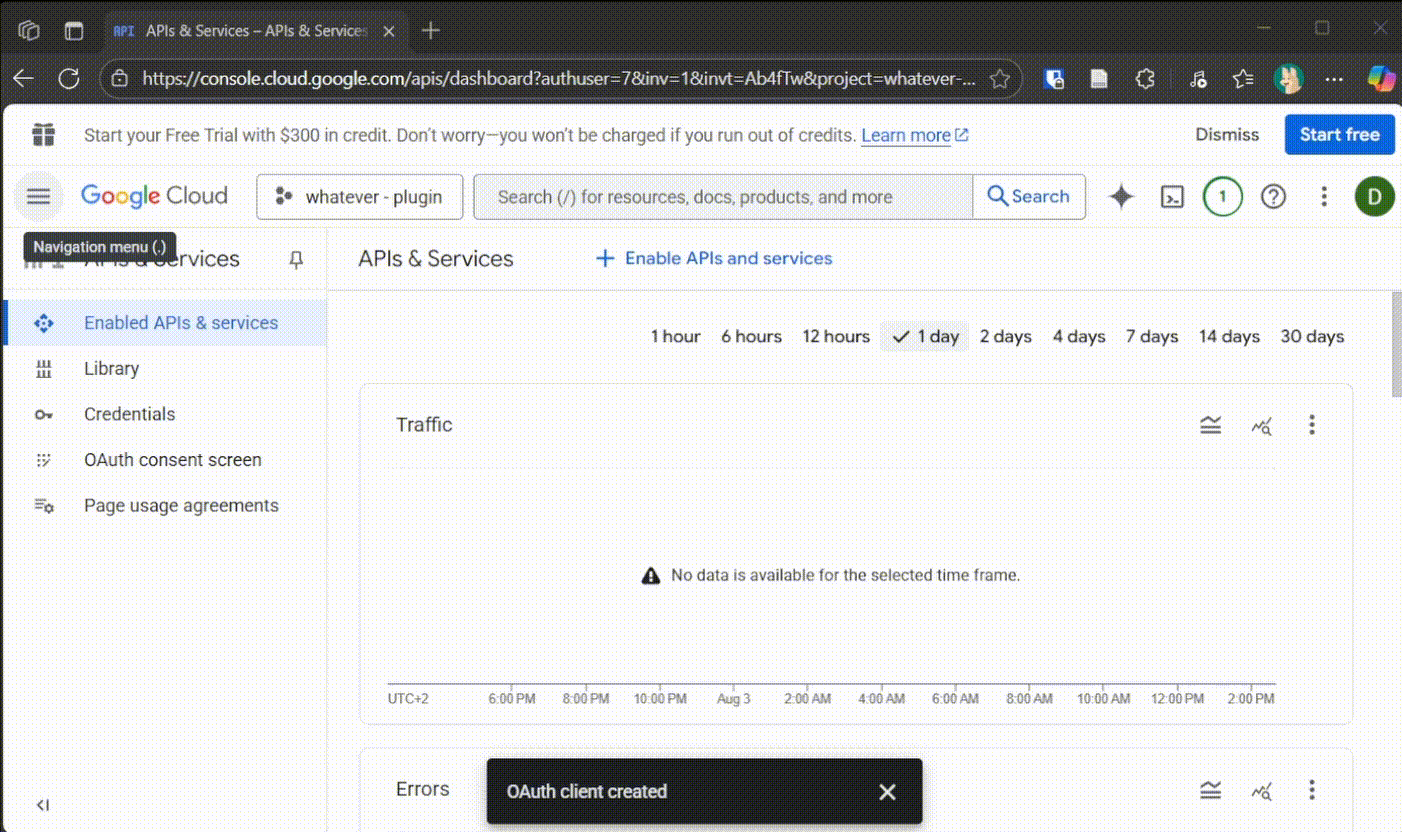The height and width of the screenshot is (832, 1402).
Task: Select the 7 days time range
Action: [1152, 337]
